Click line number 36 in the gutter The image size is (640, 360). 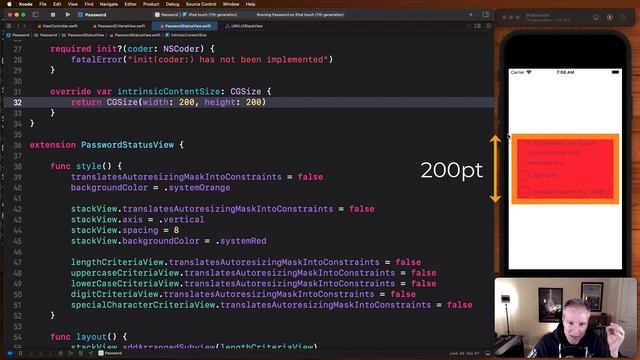pyautogui.click(x=17, y=145)
